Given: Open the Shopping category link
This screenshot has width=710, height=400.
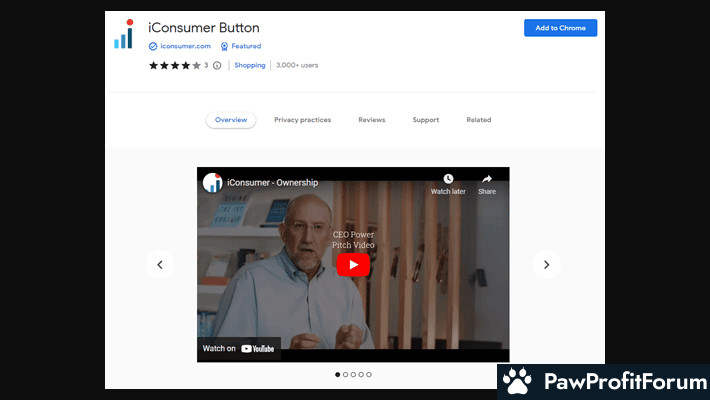Looking at the screenshot, I should (249, 65).
